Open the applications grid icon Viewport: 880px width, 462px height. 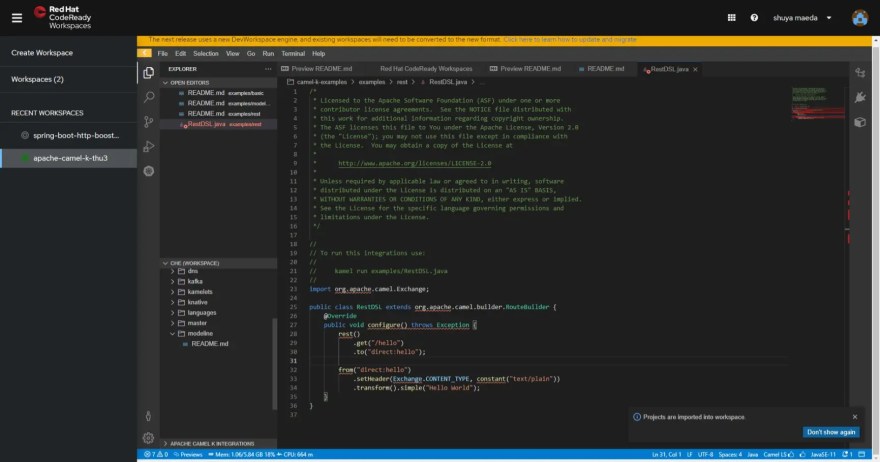tap(731, 17)
